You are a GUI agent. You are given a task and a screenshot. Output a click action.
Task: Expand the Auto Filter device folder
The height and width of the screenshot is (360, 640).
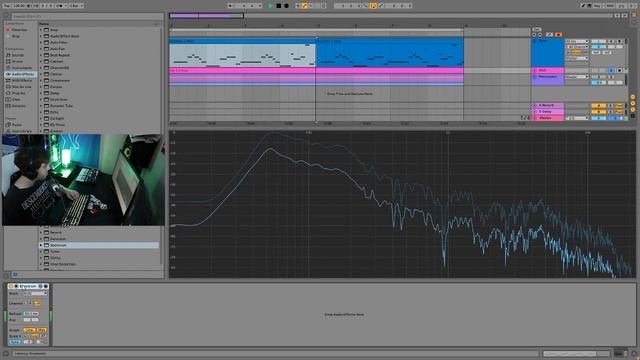41,42
